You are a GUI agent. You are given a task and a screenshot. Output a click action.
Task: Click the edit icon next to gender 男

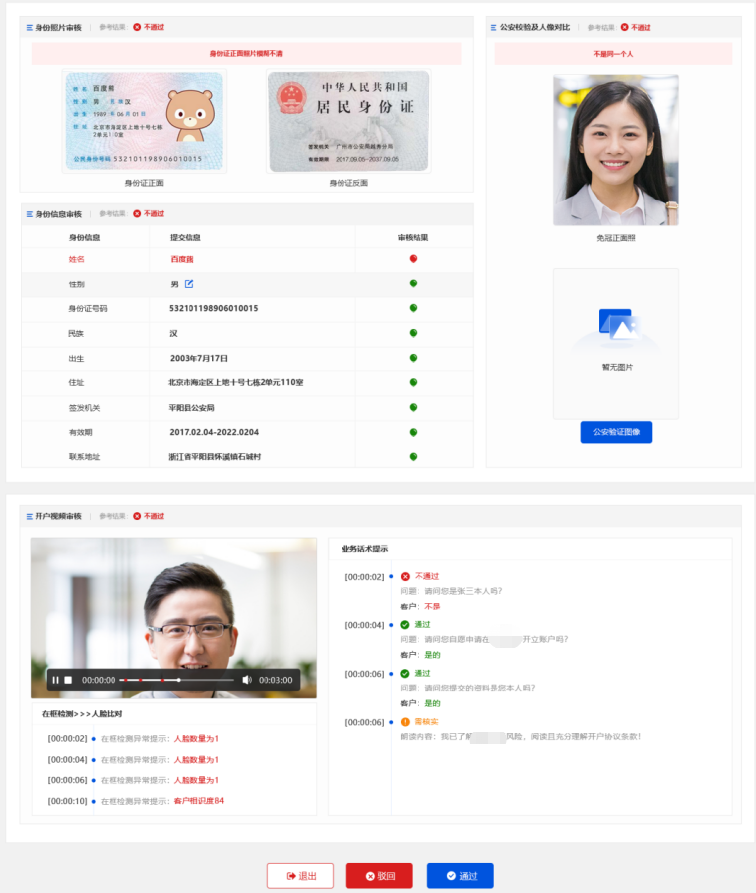[x=189, y=284]
